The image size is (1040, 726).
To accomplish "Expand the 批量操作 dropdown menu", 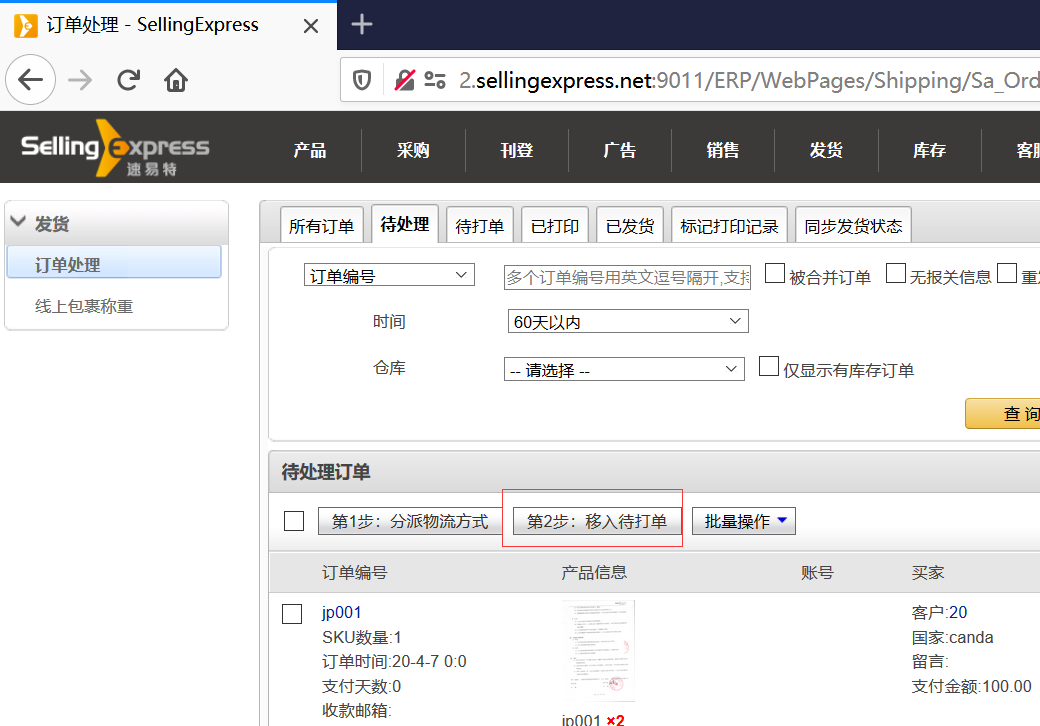I will point(744,521).
